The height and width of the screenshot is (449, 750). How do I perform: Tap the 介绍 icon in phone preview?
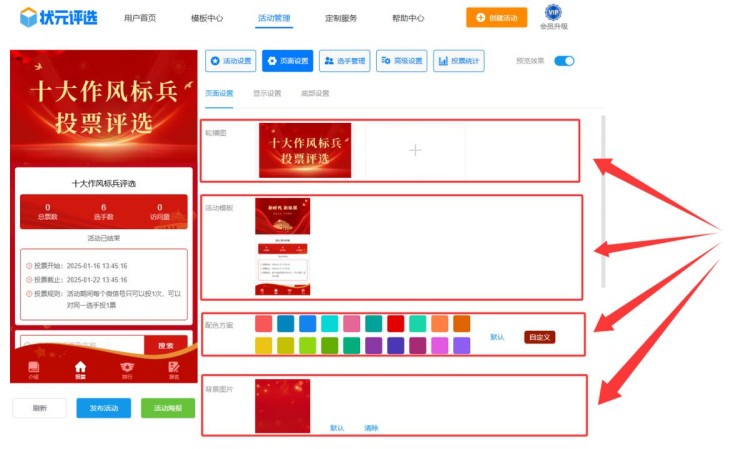[33, 369]
